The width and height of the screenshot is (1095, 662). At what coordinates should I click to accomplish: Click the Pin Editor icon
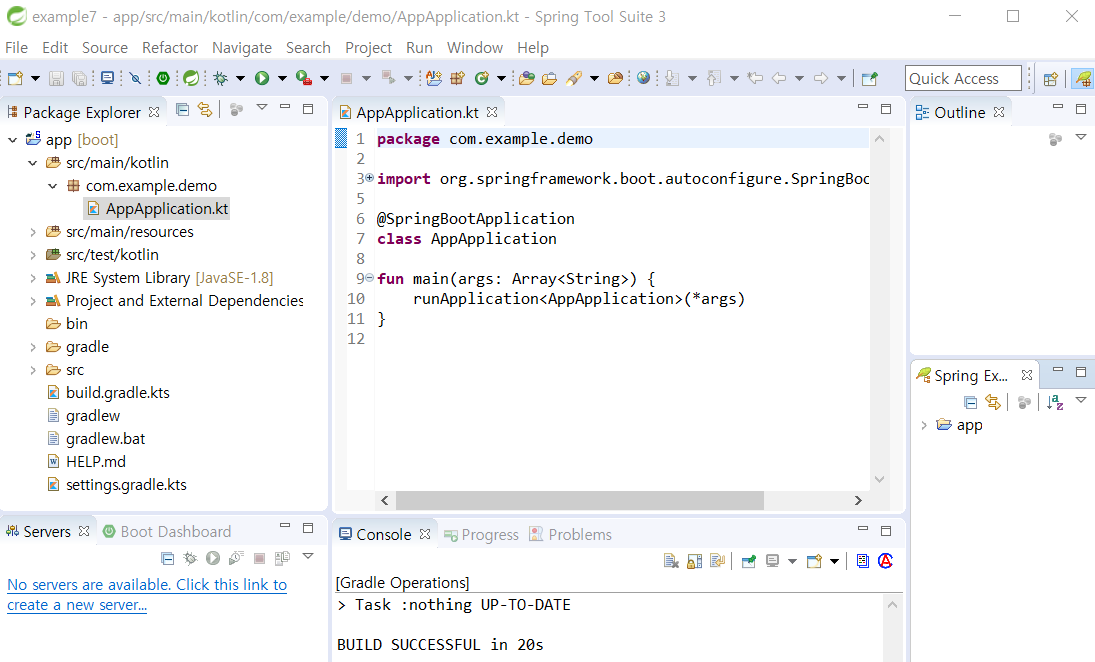click(869, 78)
